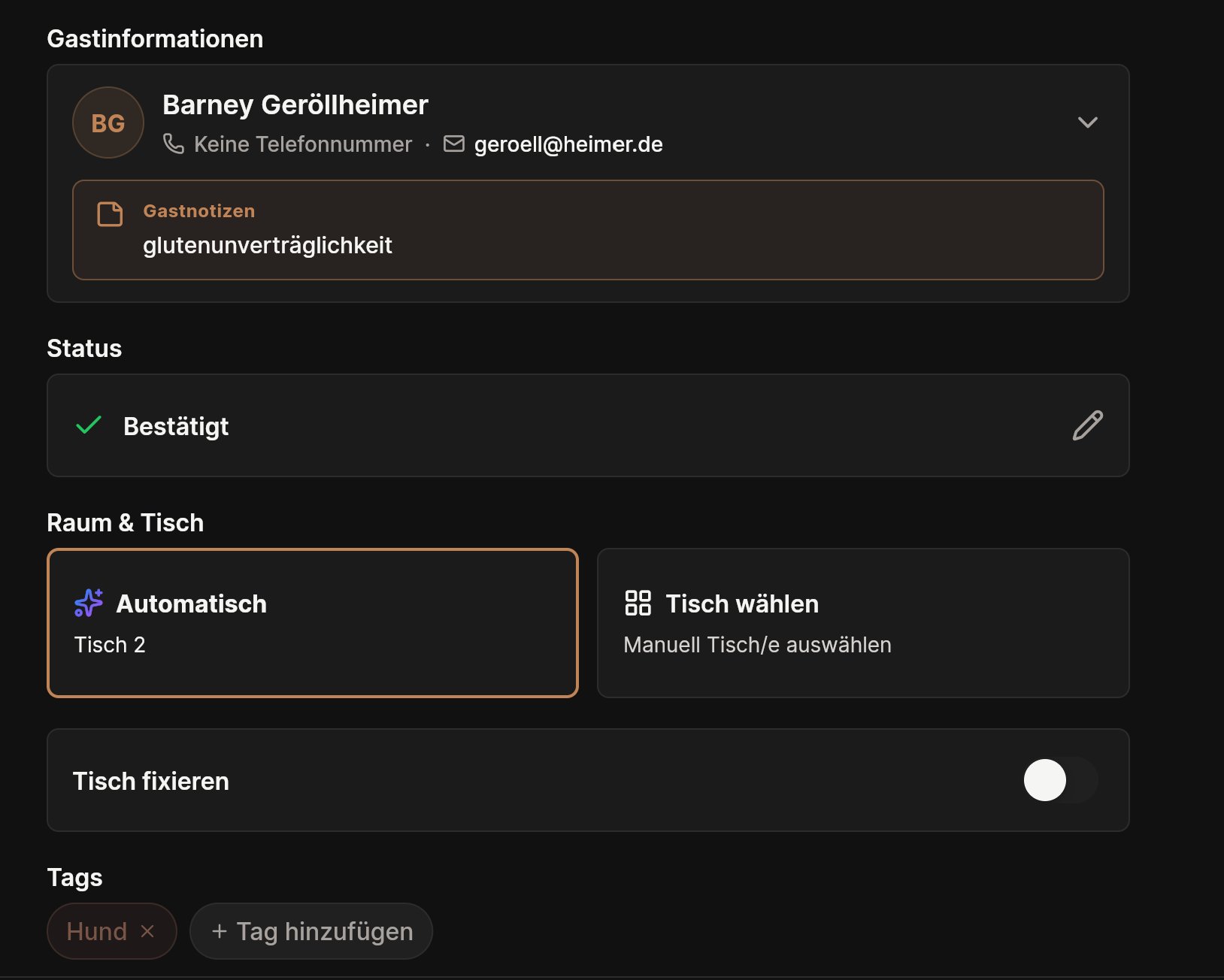The image size is (1224, 980).
Task: Click the green checkmark beside Bestätigt
Action: (x=89, y=425)
